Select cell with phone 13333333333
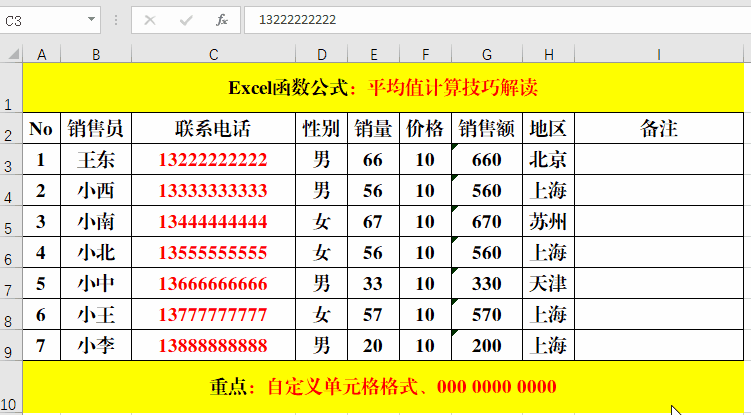Screen dimensions: 751x415 (214, 191)
